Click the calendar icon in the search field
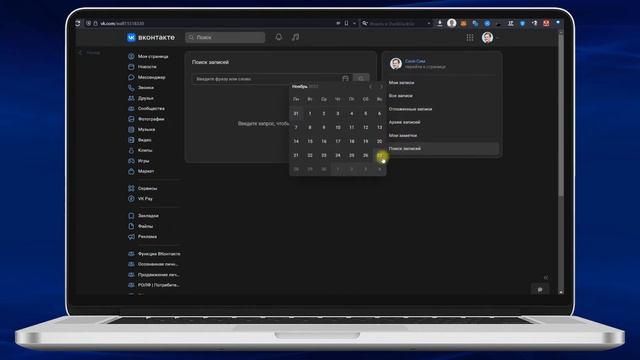 tap(345, 78)
